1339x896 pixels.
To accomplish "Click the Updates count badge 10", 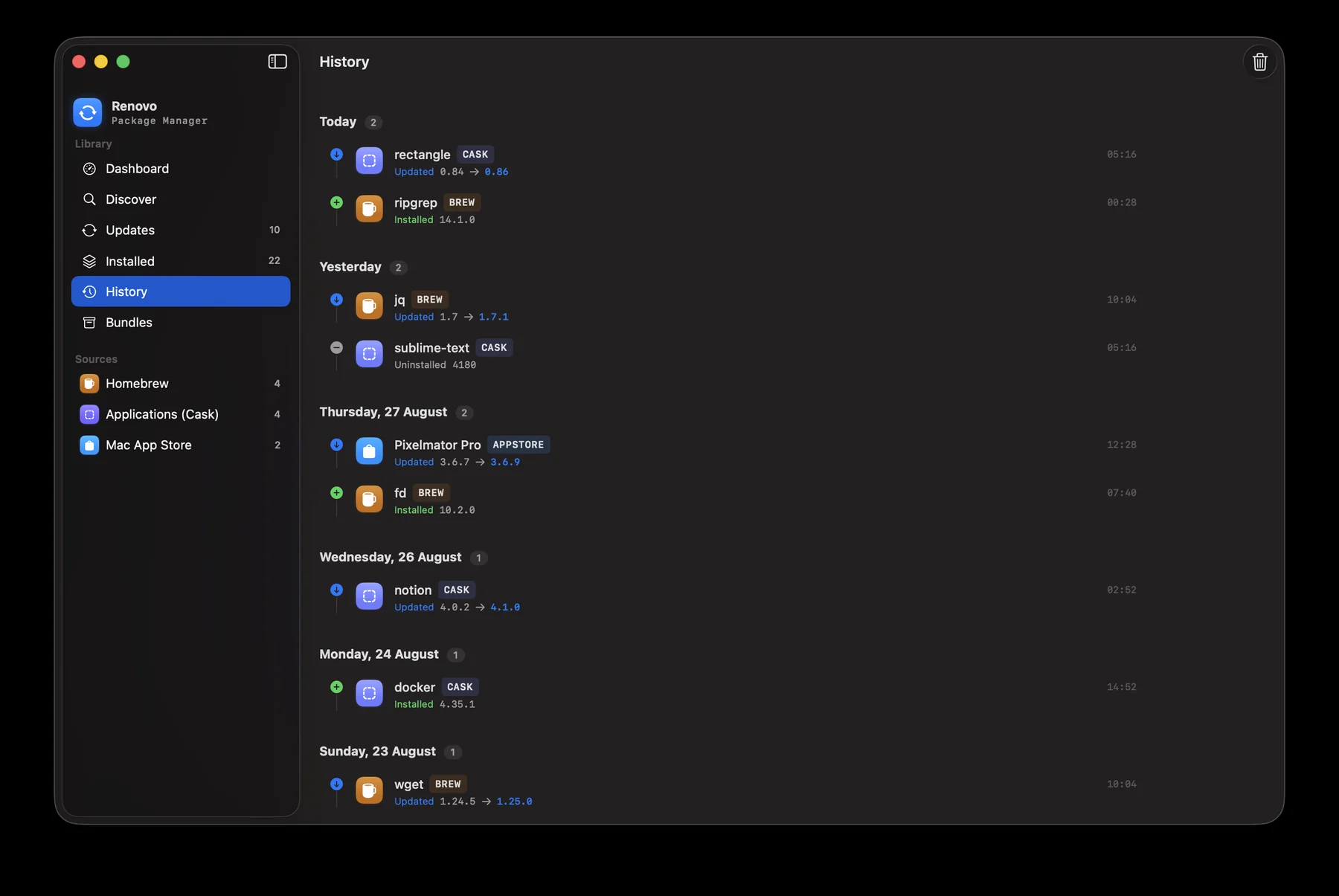I will 274,230.
